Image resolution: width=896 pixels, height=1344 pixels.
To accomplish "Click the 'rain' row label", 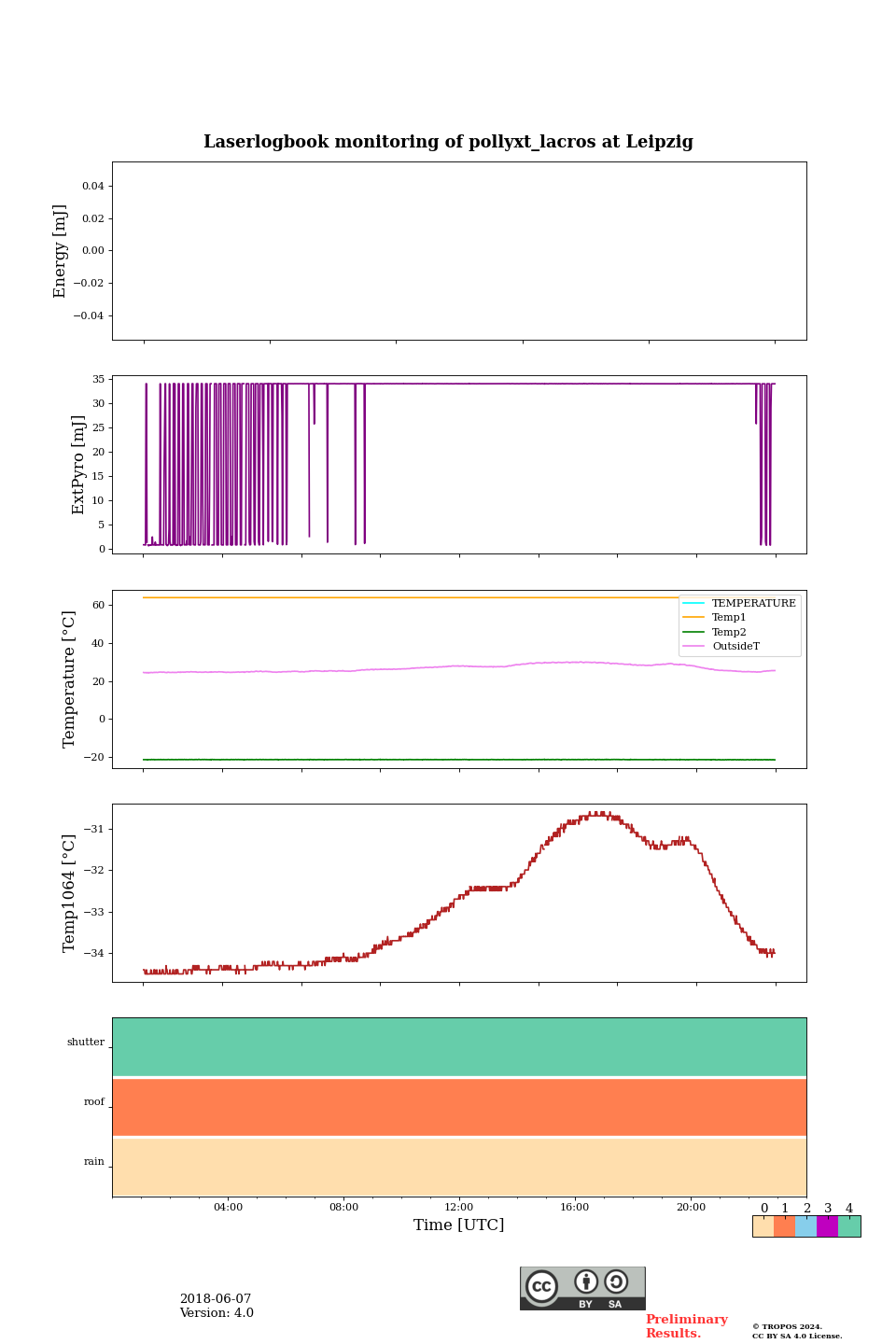I will point(94,1162).
